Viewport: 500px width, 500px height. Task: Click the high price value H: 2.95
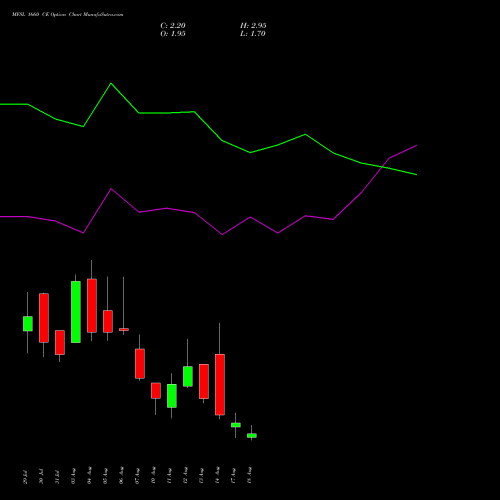pyautogui.click(x=253, y=26)
